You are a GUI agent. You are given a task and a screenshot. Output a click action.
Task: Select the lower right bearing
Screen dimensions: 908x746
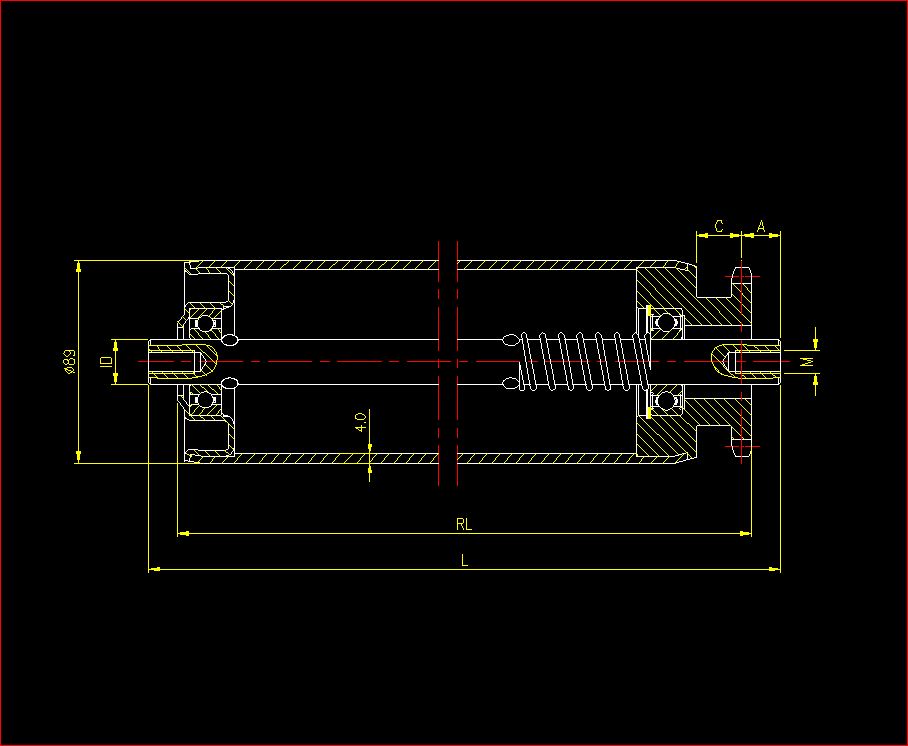662,401
